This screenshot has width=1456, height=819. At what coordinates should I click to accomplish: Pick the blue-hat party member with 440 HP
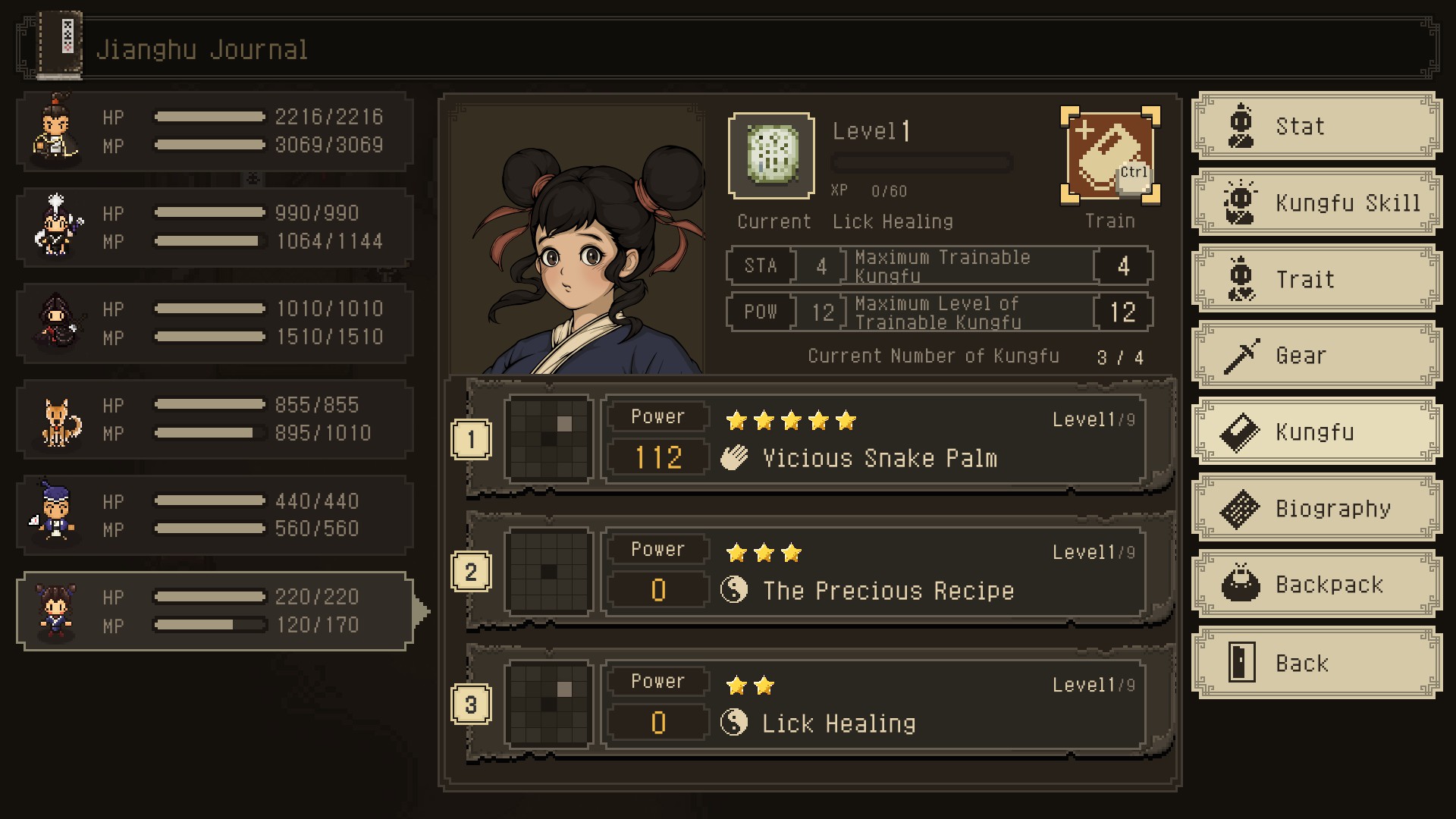click(x=215, y=516)
